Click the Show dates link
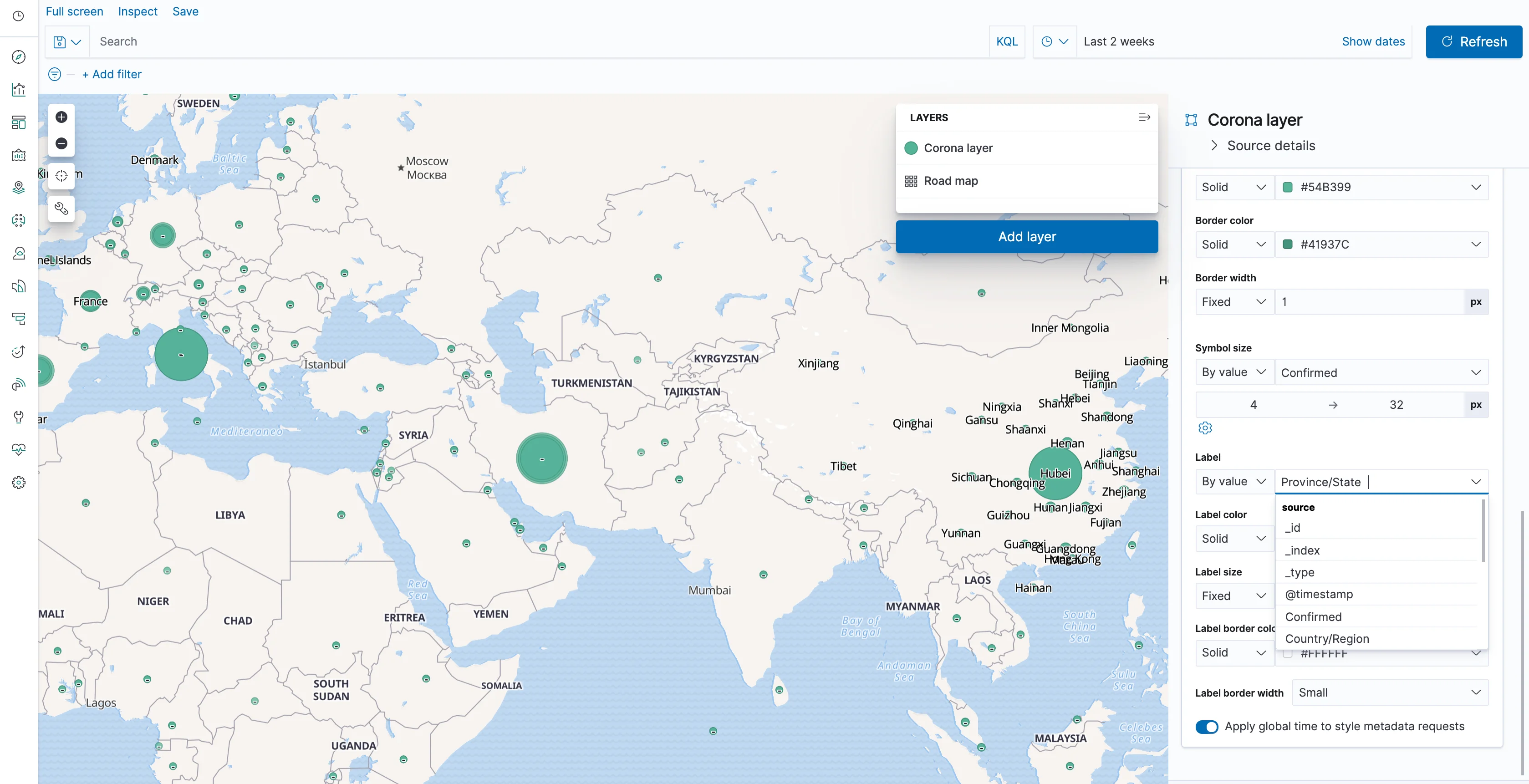The image size is (1529, 784). pyautogui.click(x=1373, y=41)
